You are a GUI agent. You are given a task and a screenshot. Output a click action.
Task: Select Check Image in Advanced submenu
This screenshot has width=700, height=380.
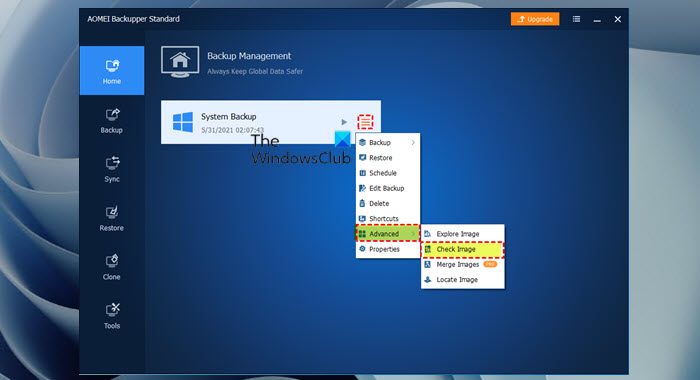[x=462, y=249]
